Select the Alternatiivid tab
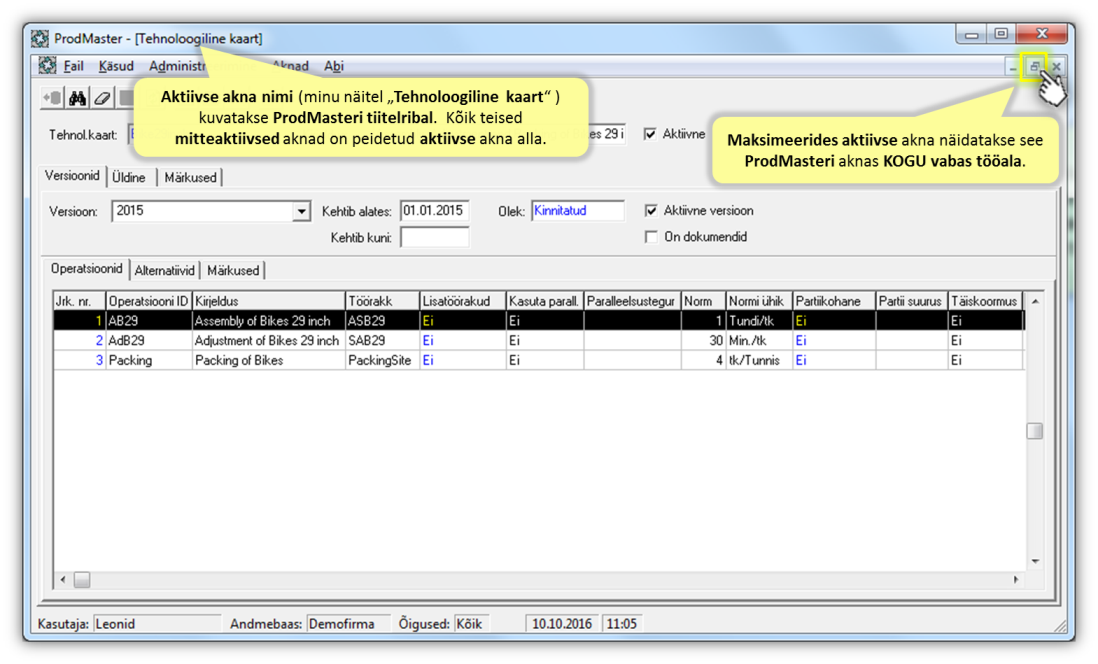1098x664 pixels. point(165,270)
